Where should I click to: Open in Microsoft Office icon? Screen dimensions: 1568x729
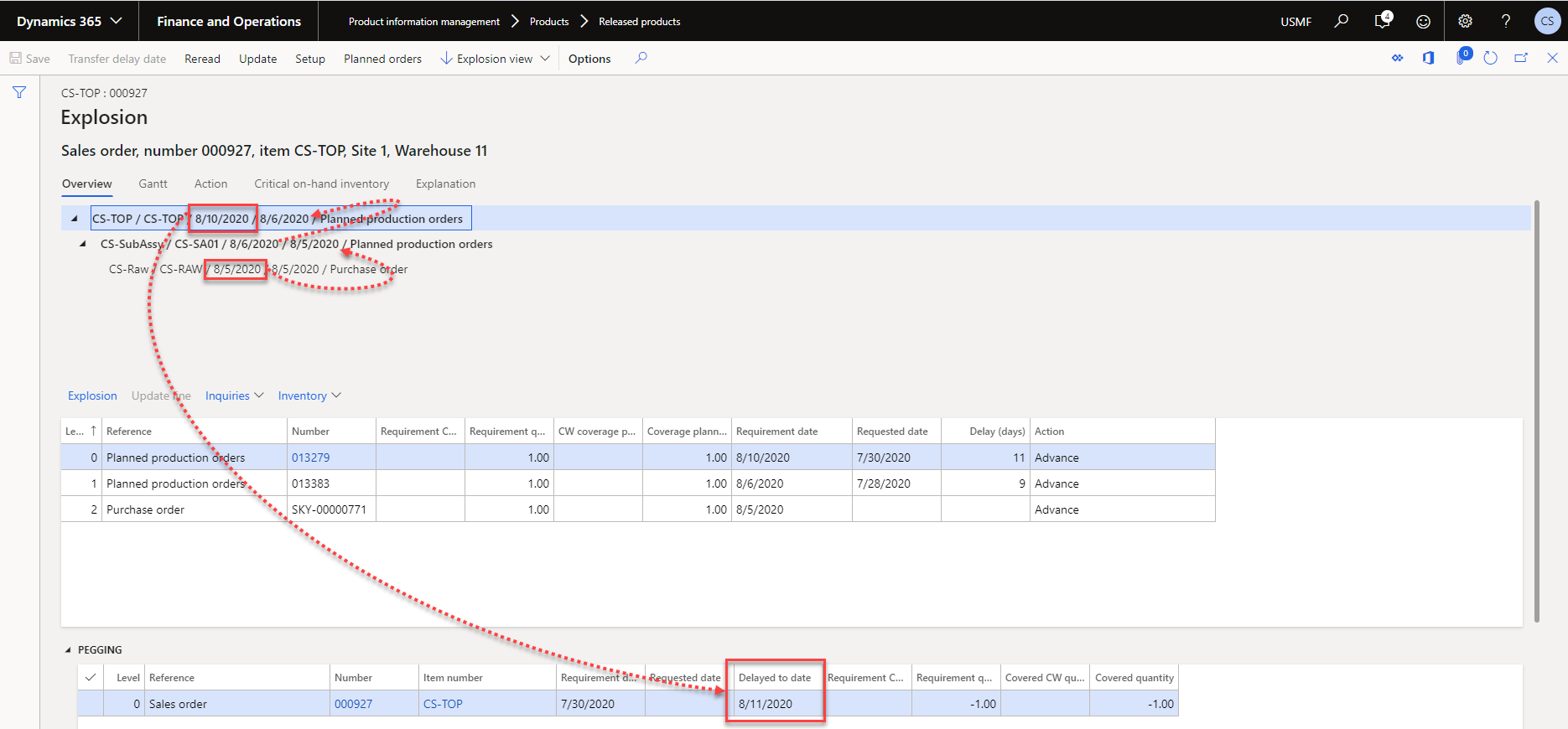[1428, 59]
